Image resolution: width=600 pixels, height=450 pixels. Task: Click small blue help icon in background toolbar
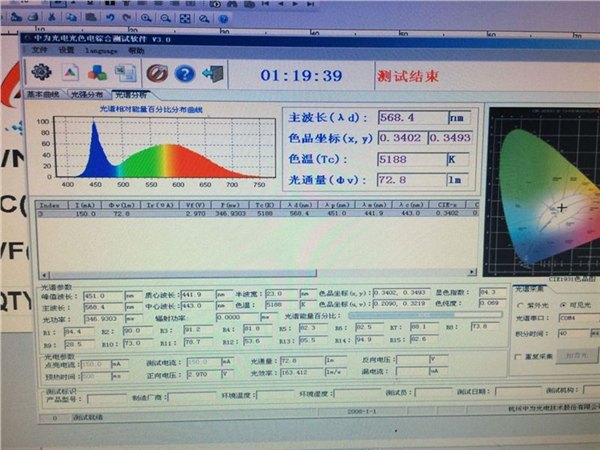coord(223,19)
